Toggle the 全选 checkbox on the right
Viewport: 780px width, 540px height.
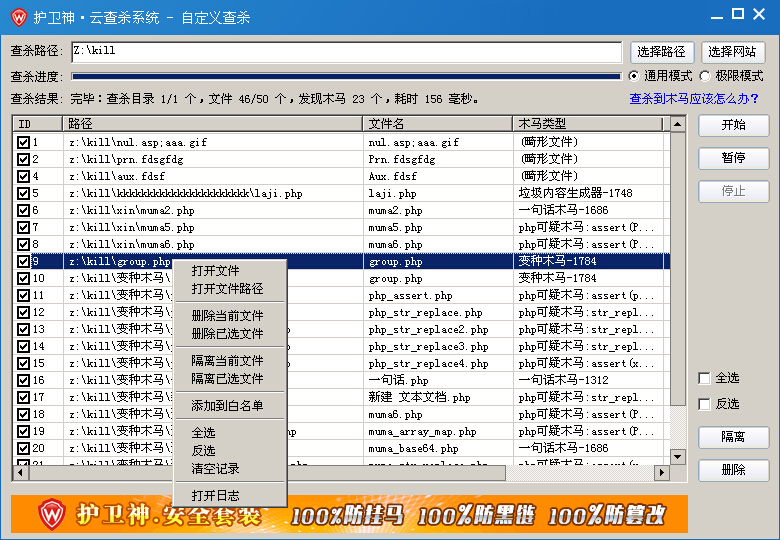coord(704,378)
